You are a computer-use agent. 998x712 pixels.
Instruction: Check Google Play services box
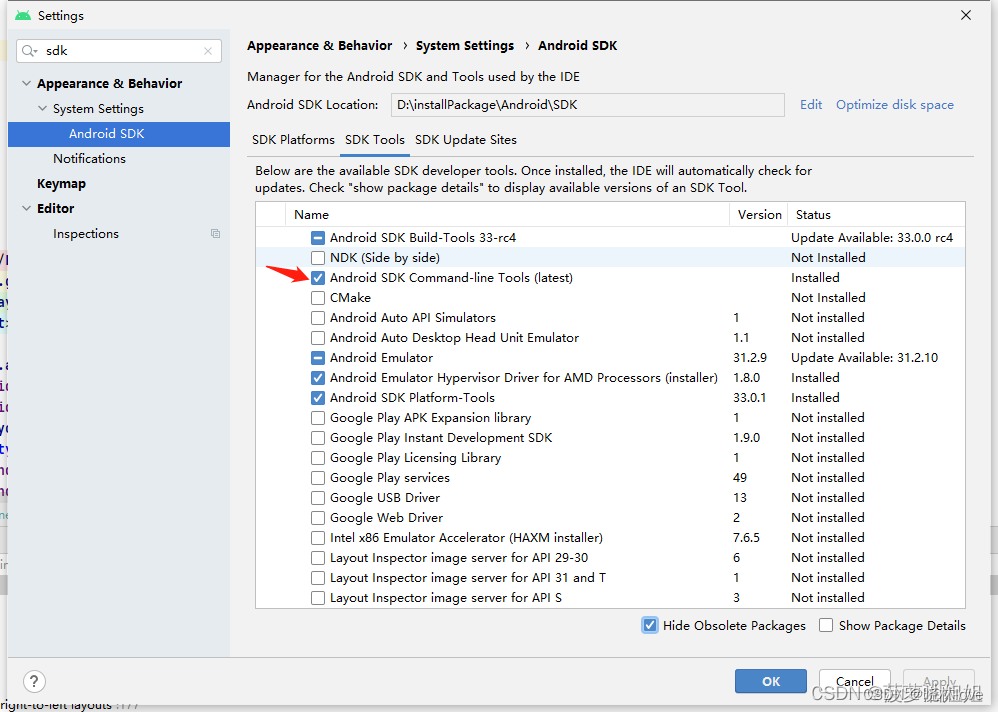(318, 478)
